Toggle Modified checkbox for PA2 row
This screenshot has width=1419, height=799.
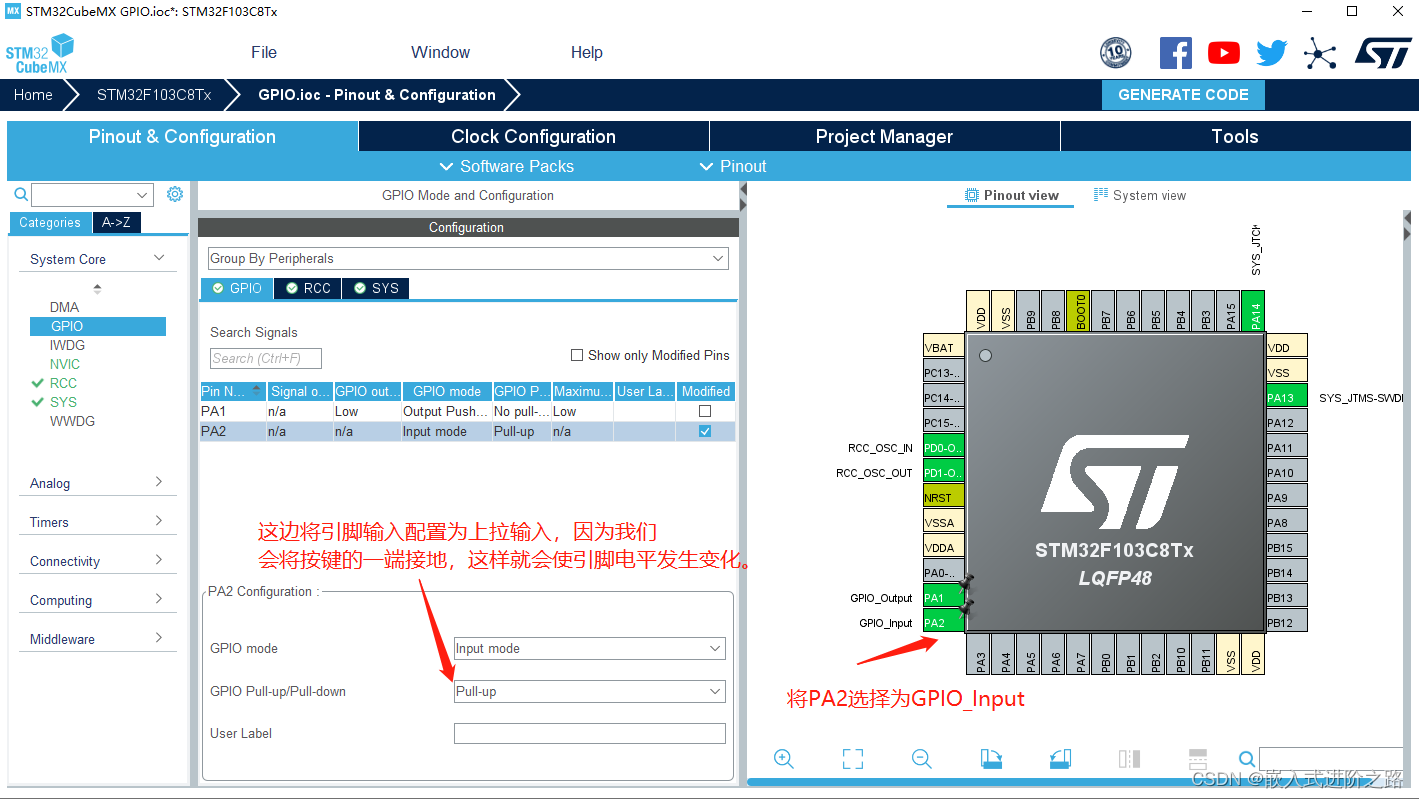tap(705, 431)
